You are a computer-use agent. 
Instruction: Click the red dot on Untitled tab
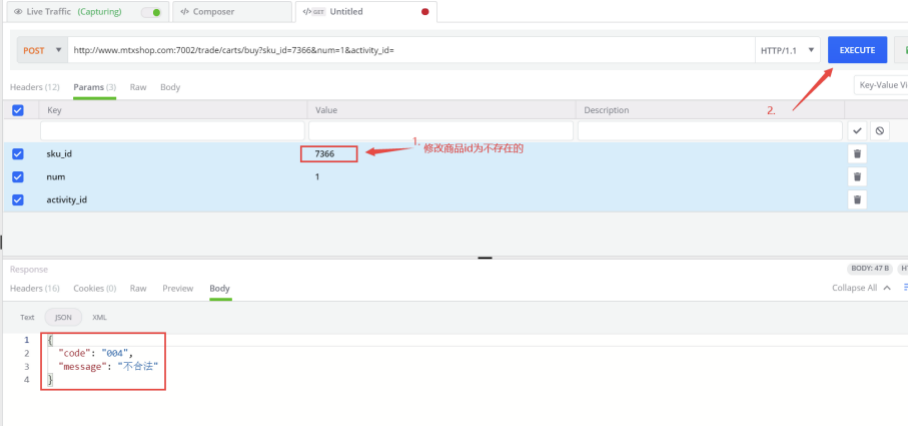tap(425, 12)
